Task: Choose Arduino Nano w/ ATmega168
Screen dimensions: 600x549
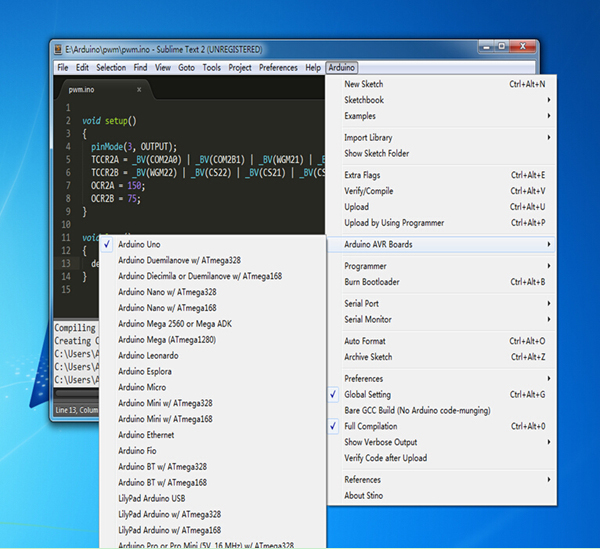Action: 213,308
